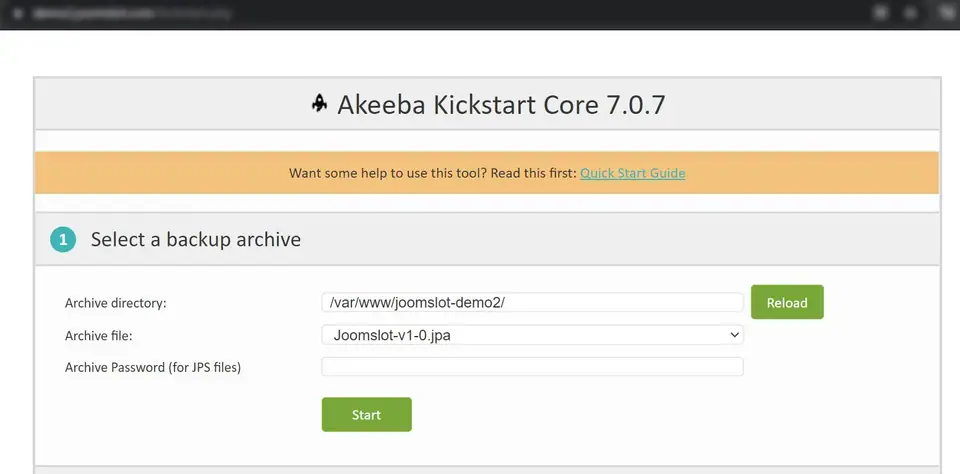
Task: Click the Archive Password input field
Action: click(532, 366)
